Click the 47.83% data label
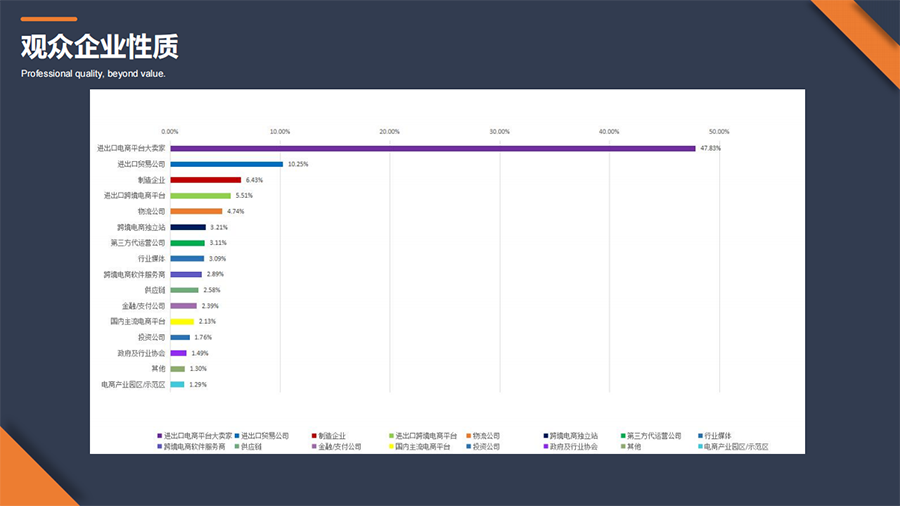The image size is (900, 506). pos(711,148)
